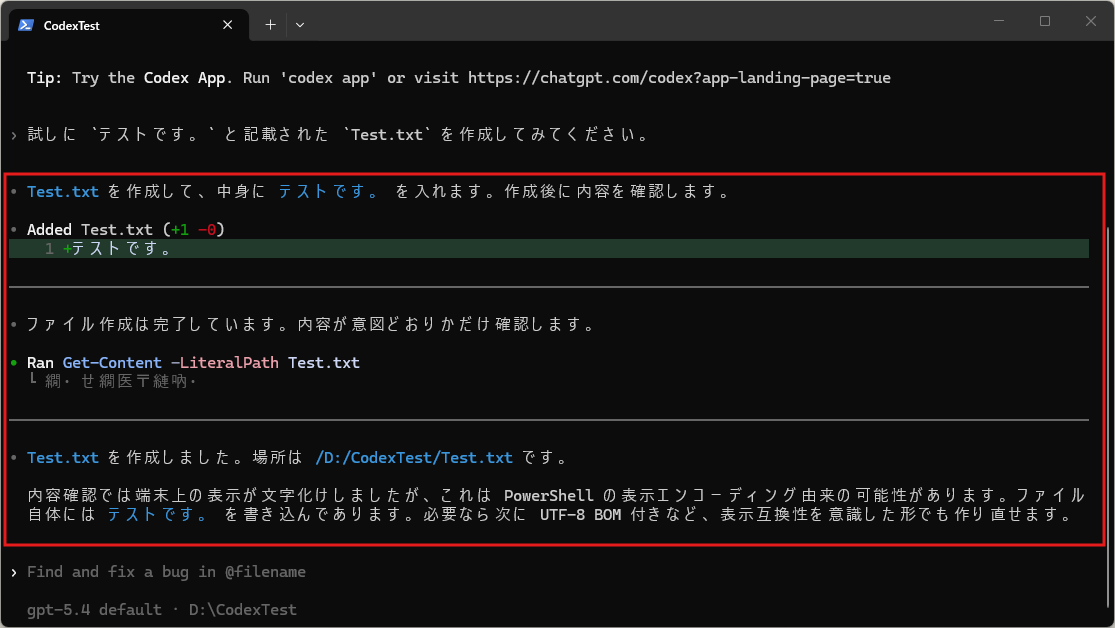This screenshot has height=628, width=1115.
Task: Click the green bullet beside the Ran command
Action: pos(13,363)
